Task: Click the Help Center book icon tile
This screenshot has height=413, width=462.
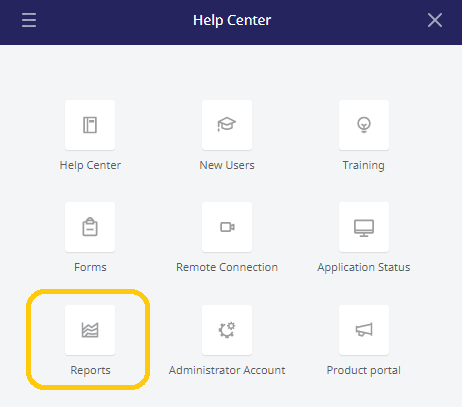Action: [x=90, y=125]
